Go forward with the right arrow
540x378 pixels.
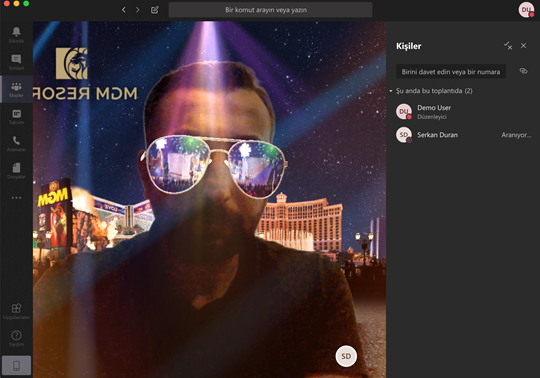[x=137, y=10]
